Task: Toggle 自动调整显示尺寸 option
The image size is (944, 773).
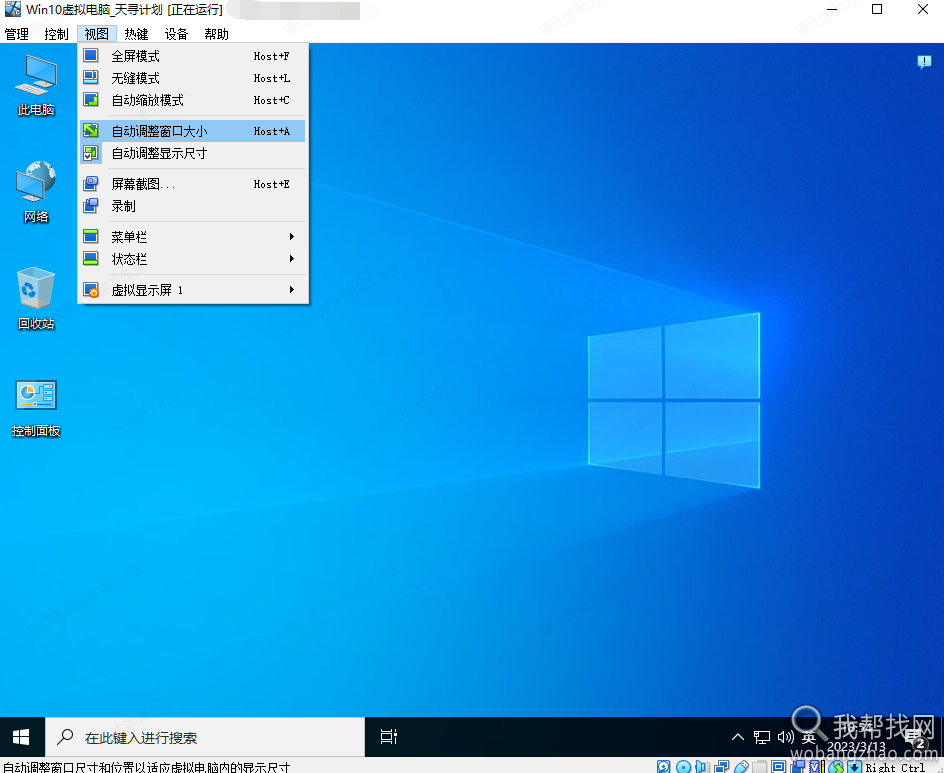Action: (x=193, y=154)
